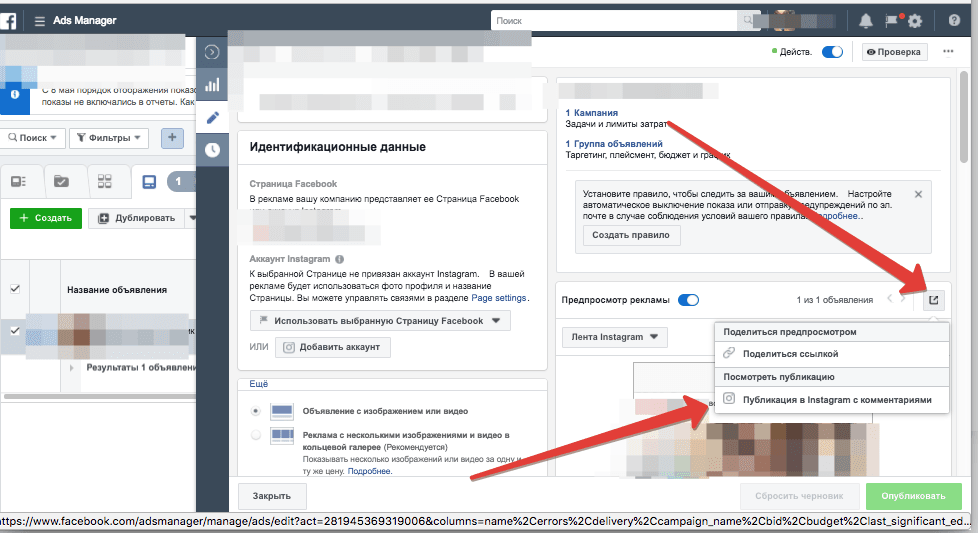Click the Facebook logo icon
Screen dimensions: 978x533
coord(7,21)
